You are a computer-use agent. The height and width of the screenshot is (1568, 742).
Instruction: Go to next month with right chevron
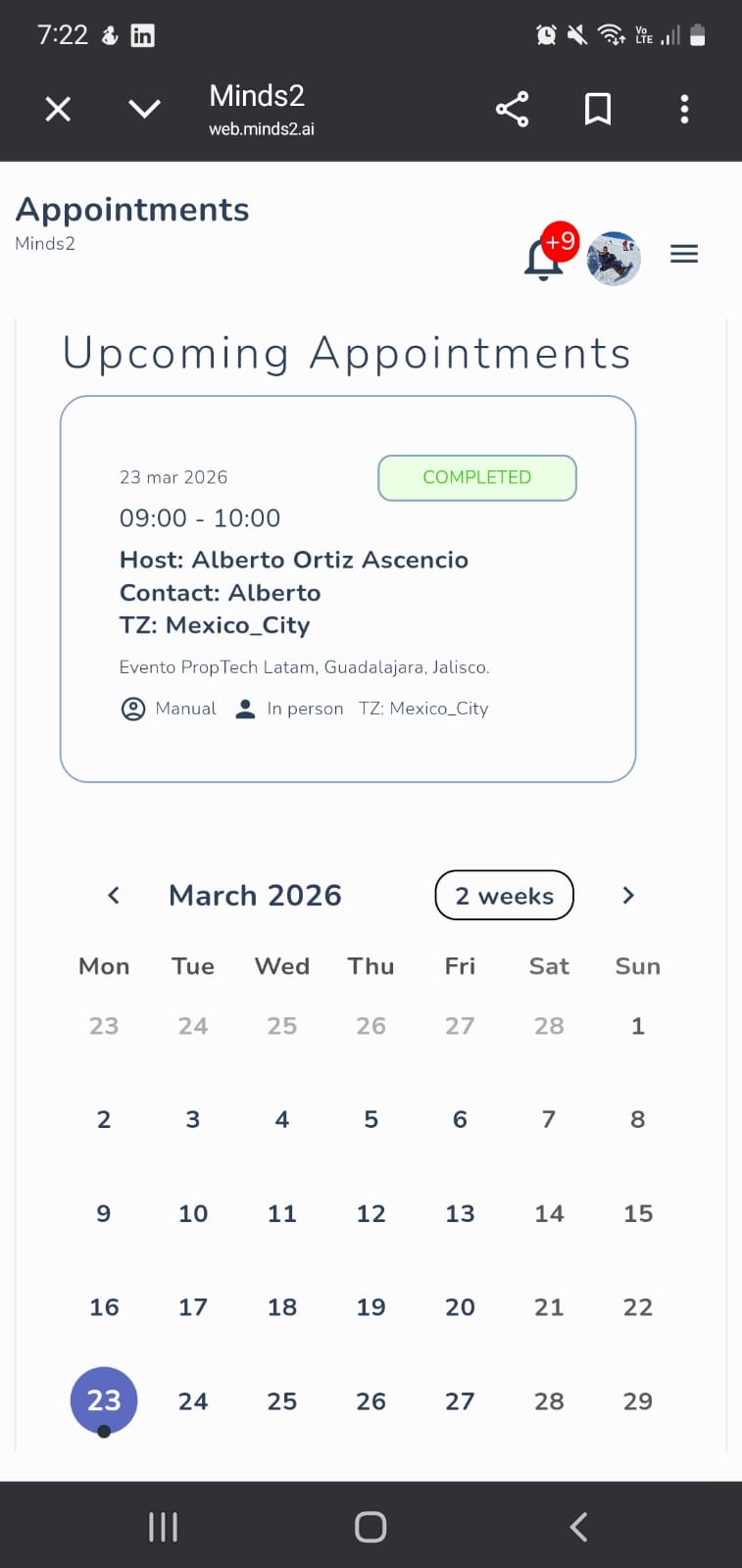tap(628, 895)
